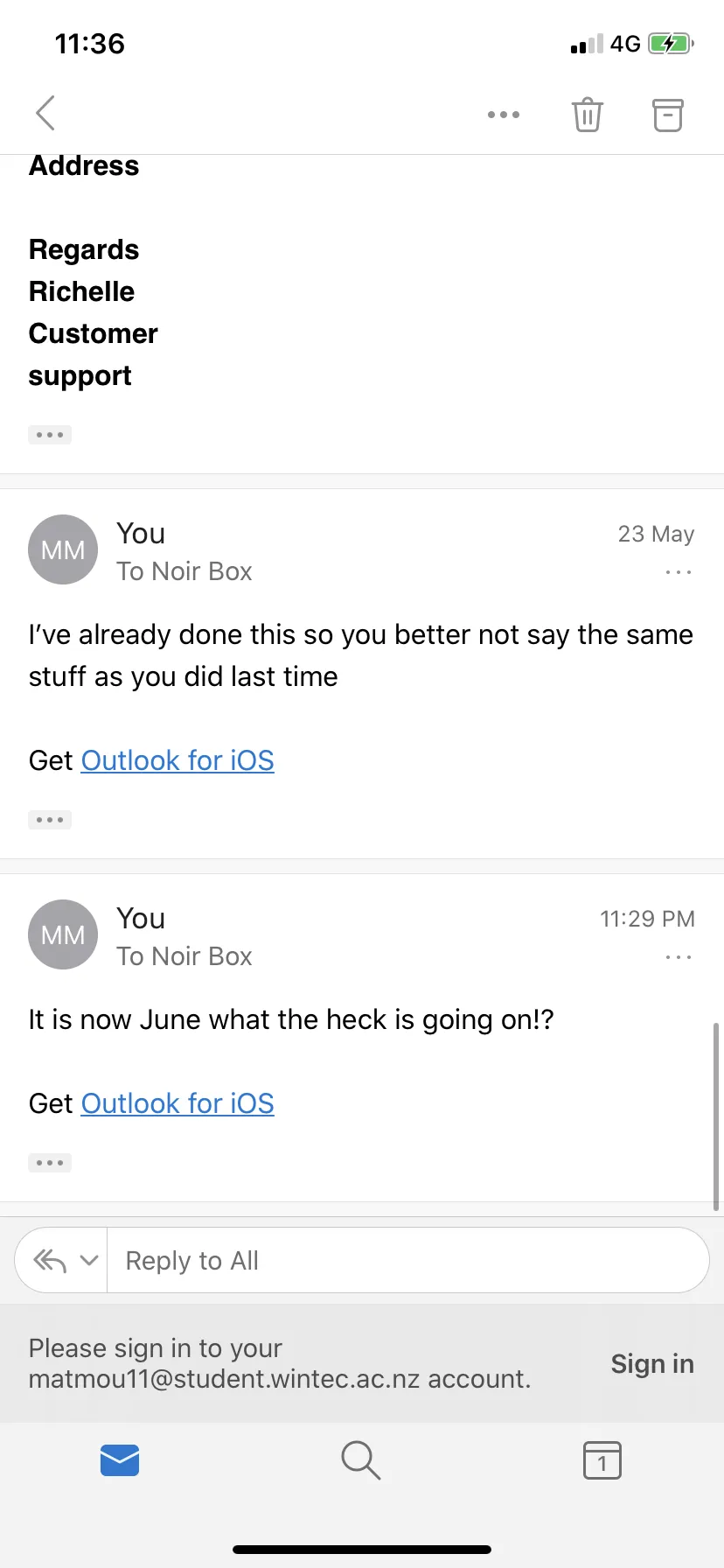Open the Calendar tab icon
Image resolution: width=724 pixels, height=1568 pixels.
tap(602, 1459)
